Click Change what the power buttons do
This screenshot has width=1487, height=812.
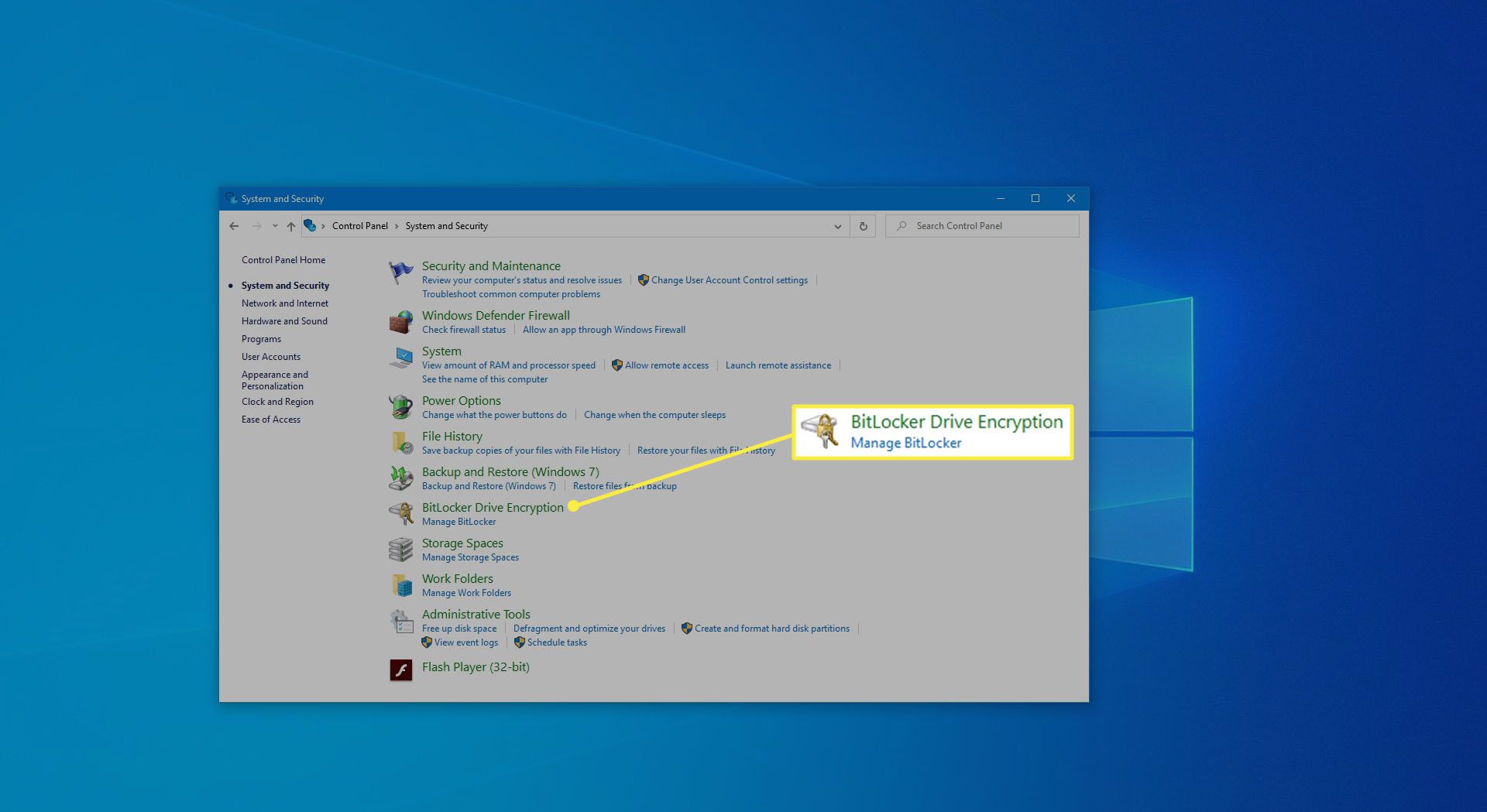(494, 415)
